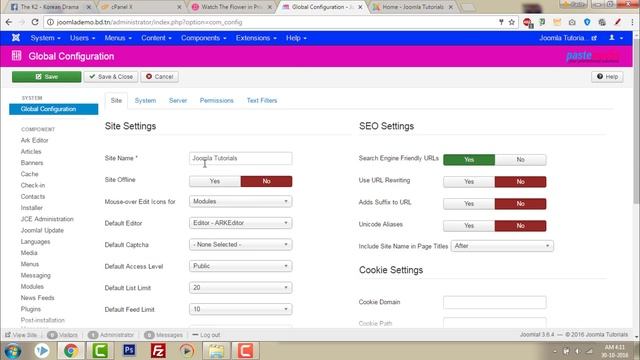Click the red pen extension icon
The image size is (640, 360).
click(618, 22)
